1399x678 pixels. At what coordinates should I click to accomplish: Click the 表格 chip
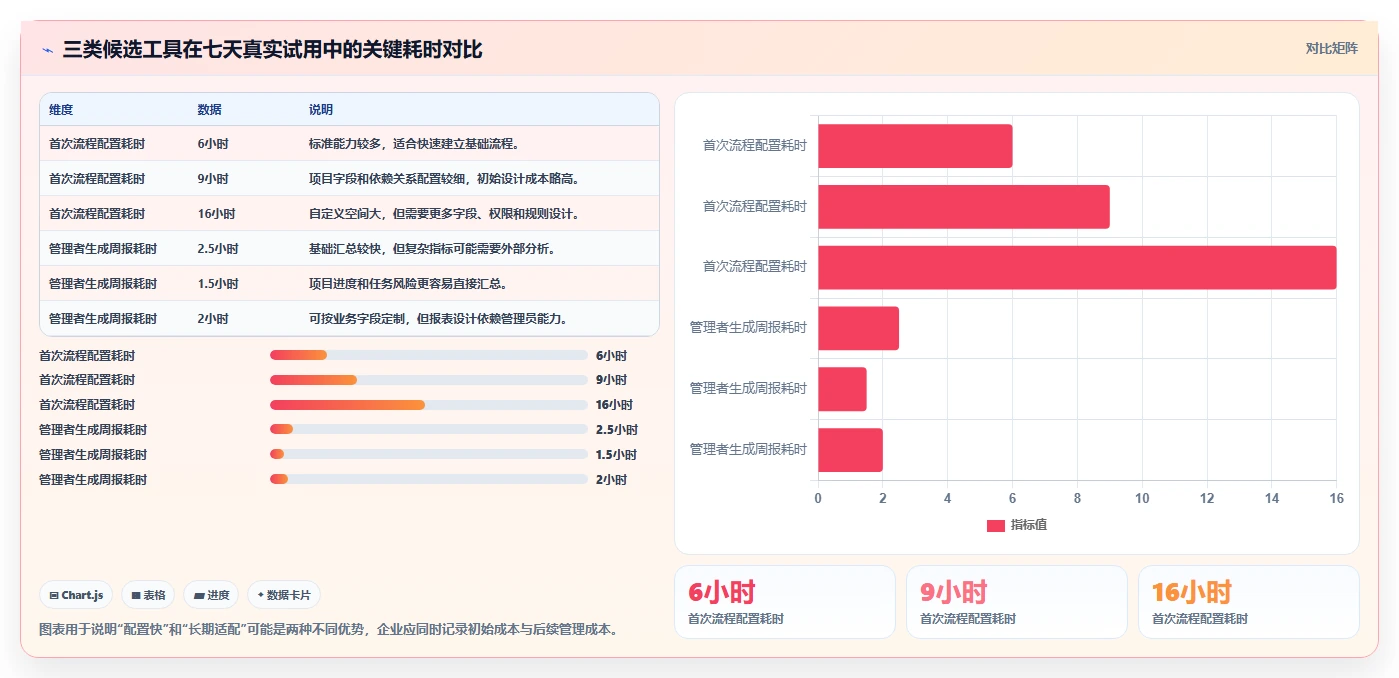point(148,595)
